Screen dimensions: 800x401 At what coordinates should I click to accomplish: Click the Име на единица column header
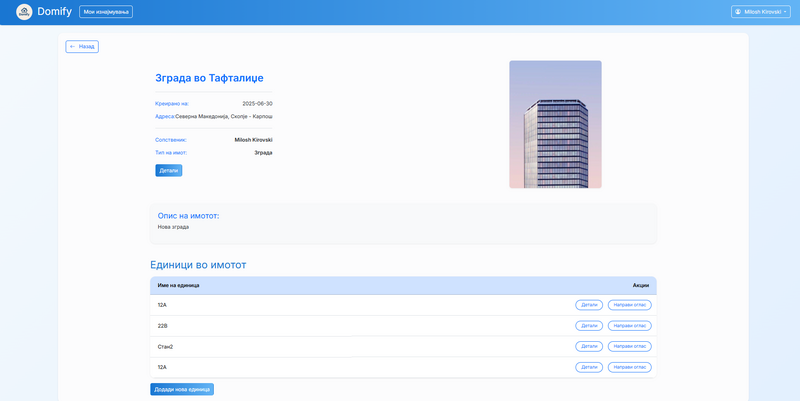(x=178, y=285)
